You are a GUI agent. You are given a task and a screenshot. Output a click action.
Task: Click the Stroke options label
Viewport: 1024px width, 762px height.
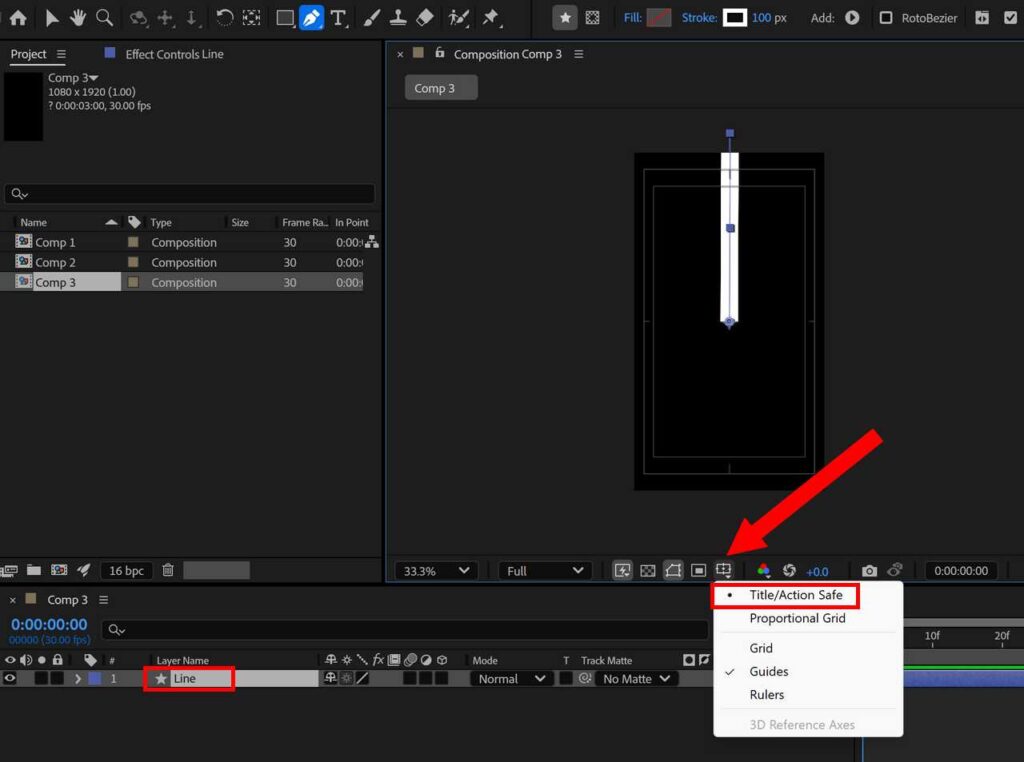coord(699,18)
